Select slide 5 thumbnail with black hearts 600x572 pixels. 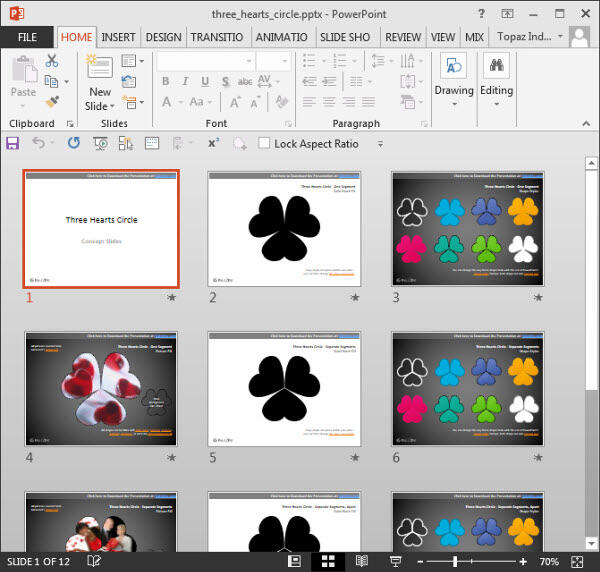tap(283, 389)
